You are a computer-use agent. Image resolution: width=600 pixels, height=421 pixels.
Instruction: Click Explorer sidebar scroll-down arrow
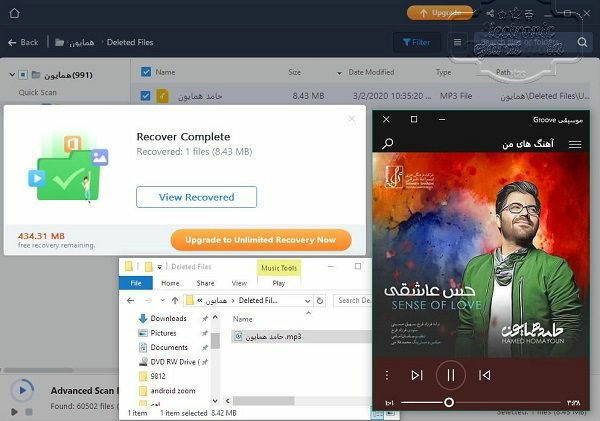coord(215,401)
